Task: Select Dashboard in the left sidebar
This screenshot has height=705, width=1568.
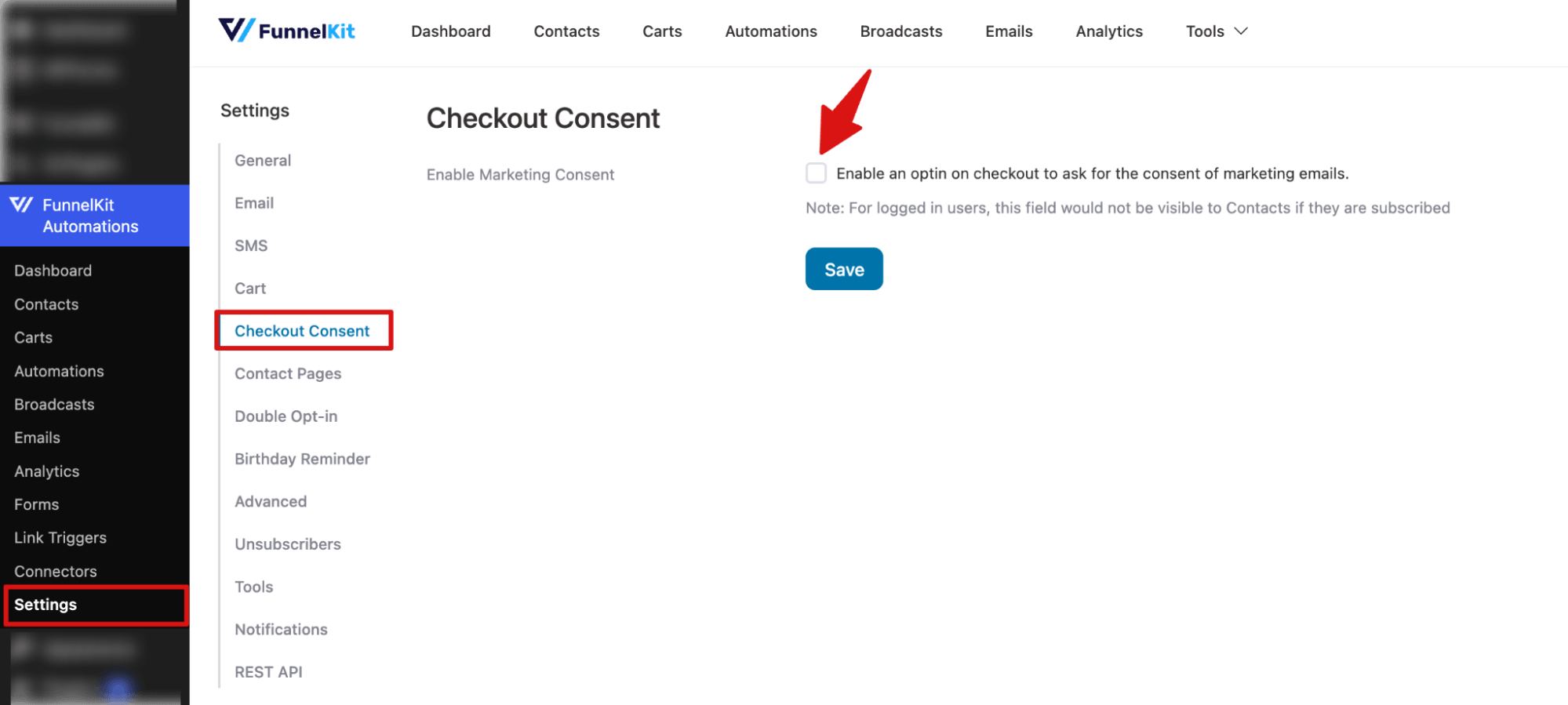Action: tap(53, 270)
